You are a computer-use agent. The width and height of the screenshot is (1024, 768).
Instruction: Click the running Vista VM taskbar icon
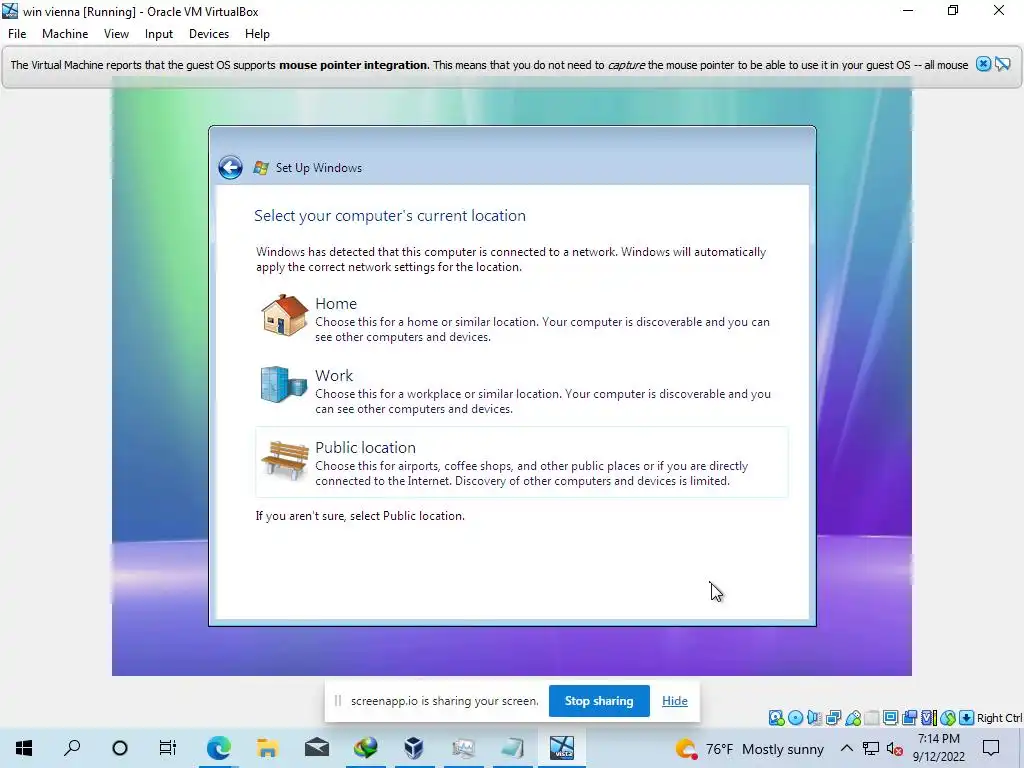point(562,748)
